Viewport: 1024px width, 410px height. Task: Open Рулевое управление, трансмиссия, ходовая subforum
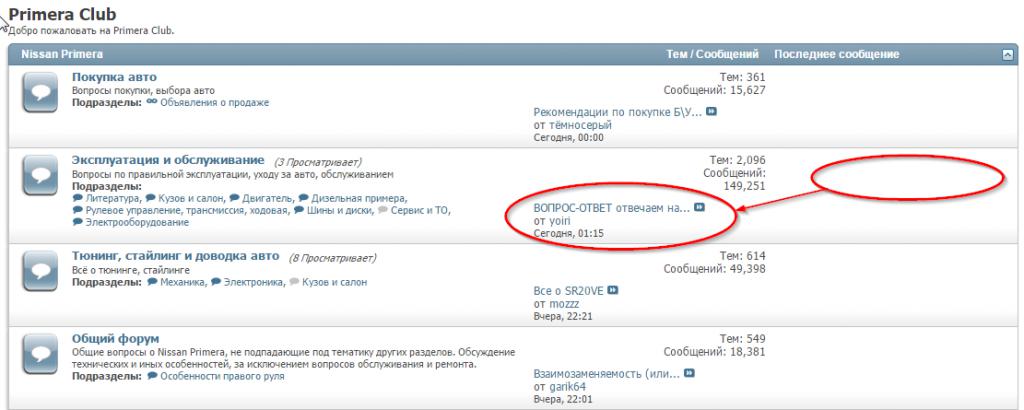[187, 210]
